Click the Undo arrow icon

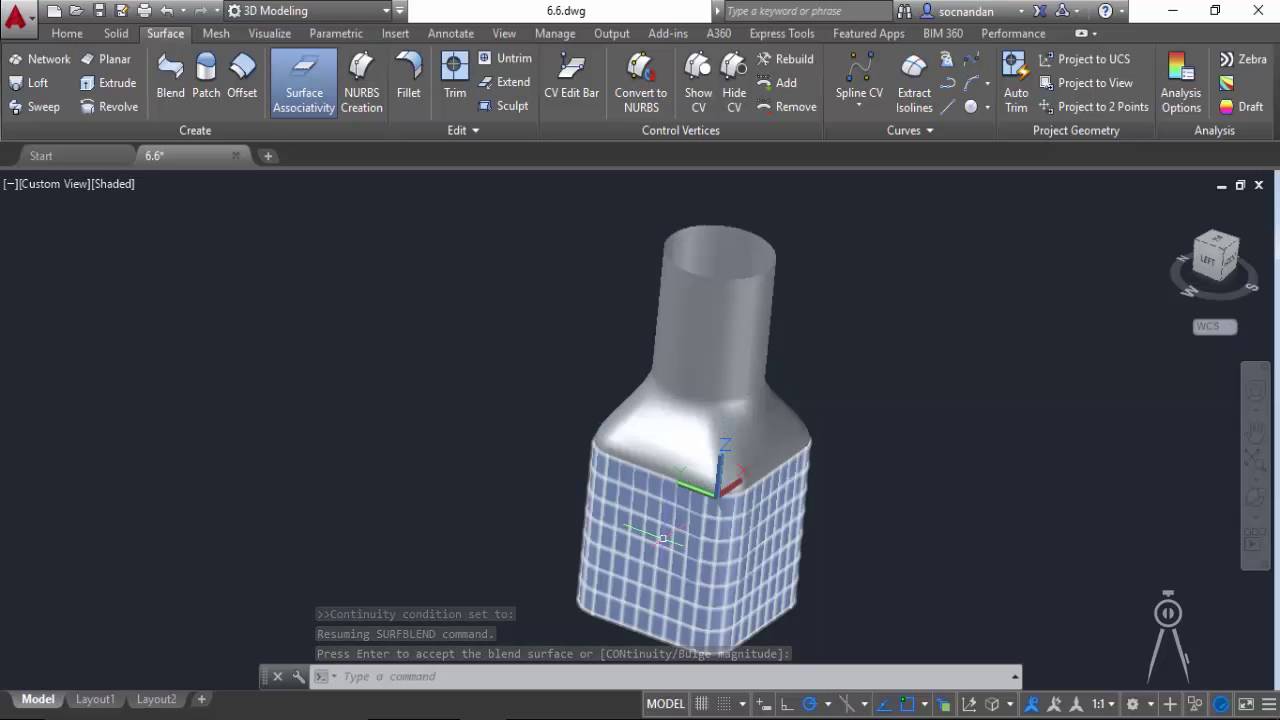[x=166, y=11]
